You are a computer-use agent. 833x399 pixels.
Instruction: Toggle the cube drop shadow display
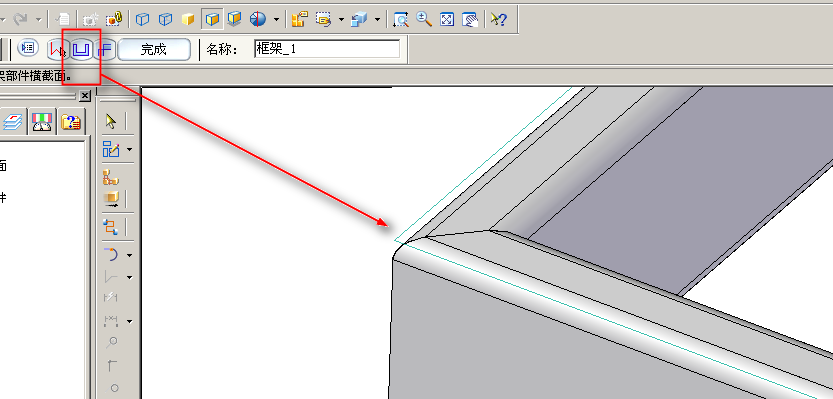(x=234, y=20)
